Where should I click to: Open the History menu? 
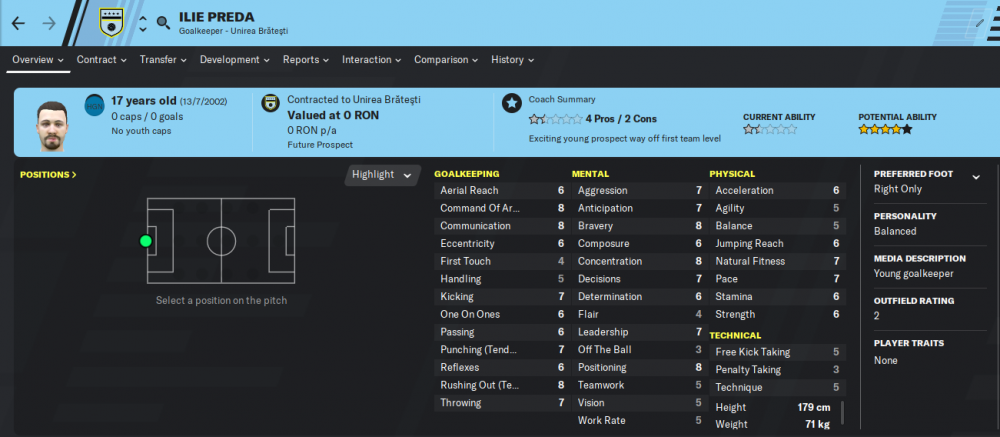(513, 59)
